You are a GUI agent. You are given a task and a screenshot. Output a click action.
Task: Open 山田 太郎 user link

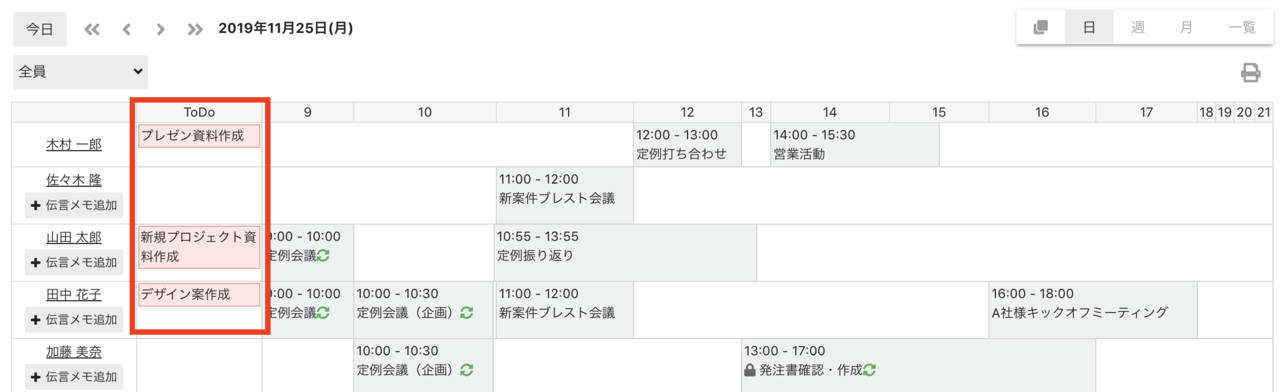click(74, 237)
